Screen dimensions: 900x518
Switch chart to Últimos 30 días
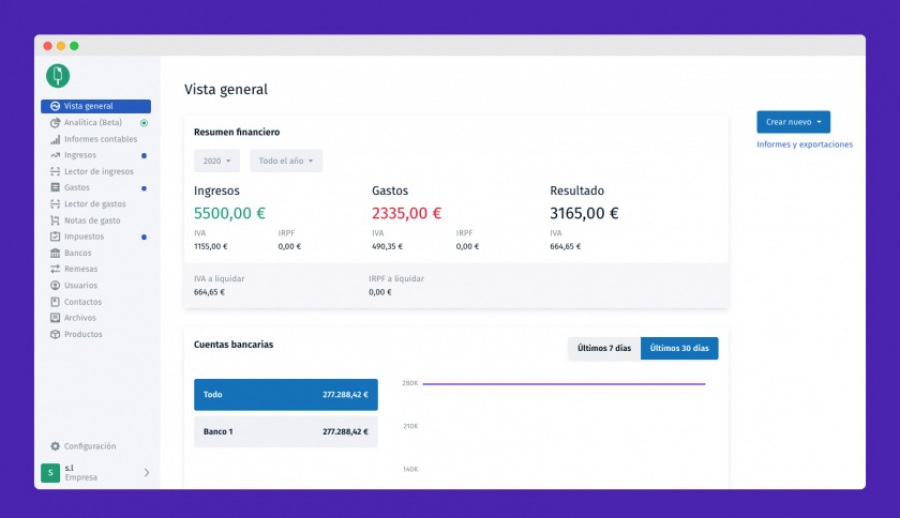pos(679,348)
